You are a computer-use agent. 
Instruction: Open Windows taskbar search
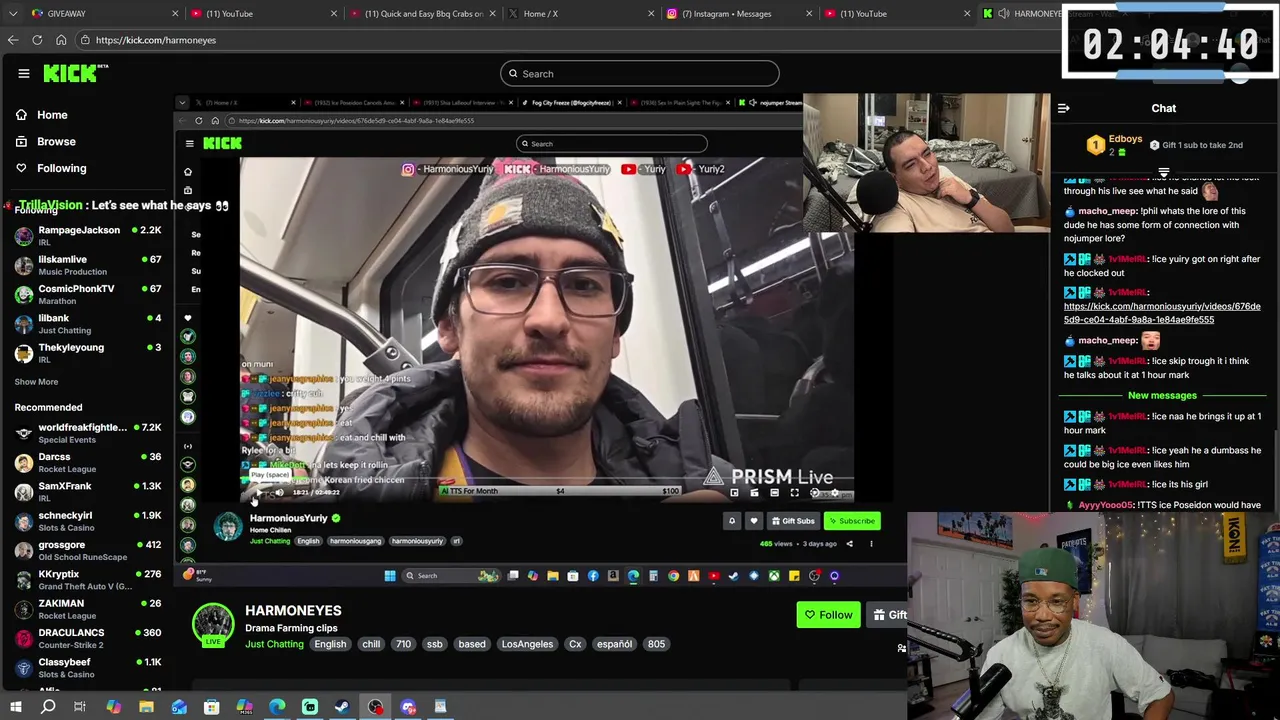(x=48, y=707)
